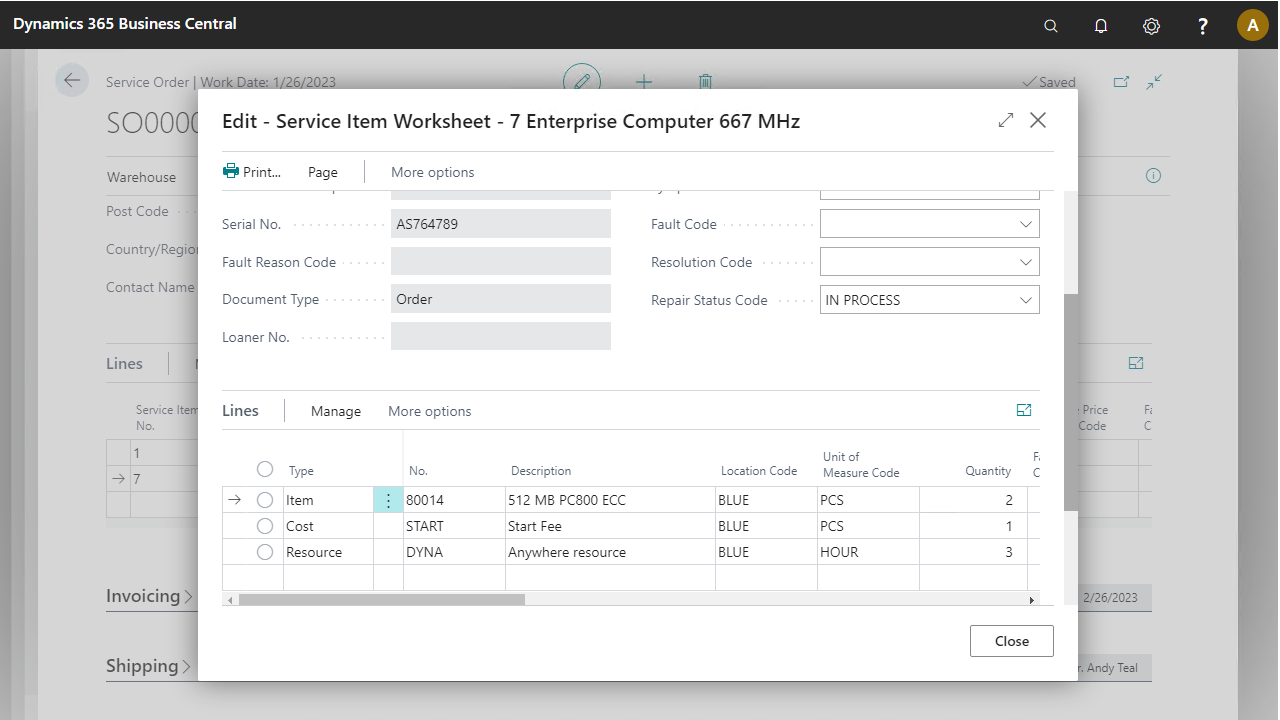This screenshot has width=1280, height=720.
Task: Open row options dots for Item 80014
Action: coord(388,500)
